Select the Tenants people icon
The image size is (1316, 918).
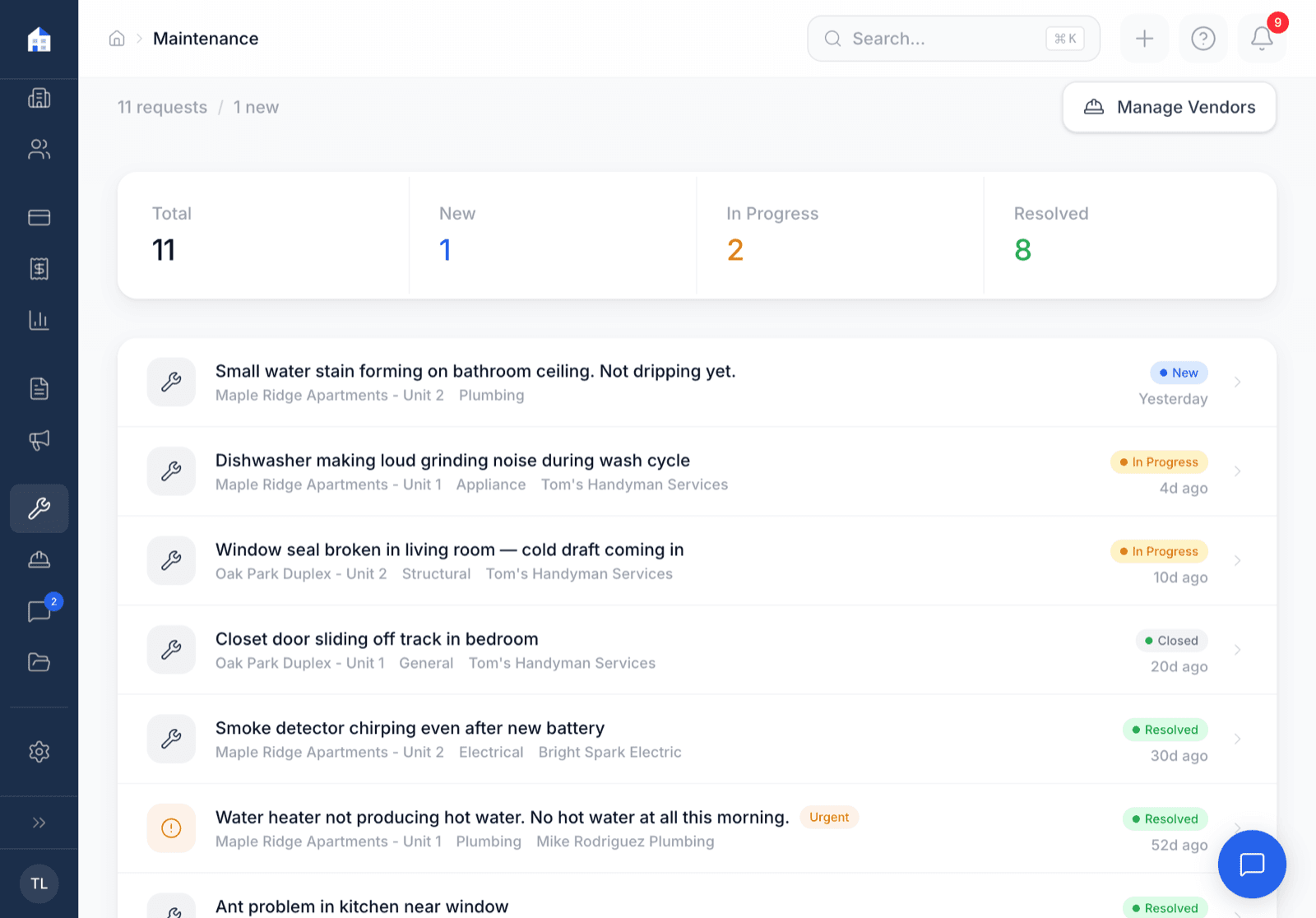[39, 149]
